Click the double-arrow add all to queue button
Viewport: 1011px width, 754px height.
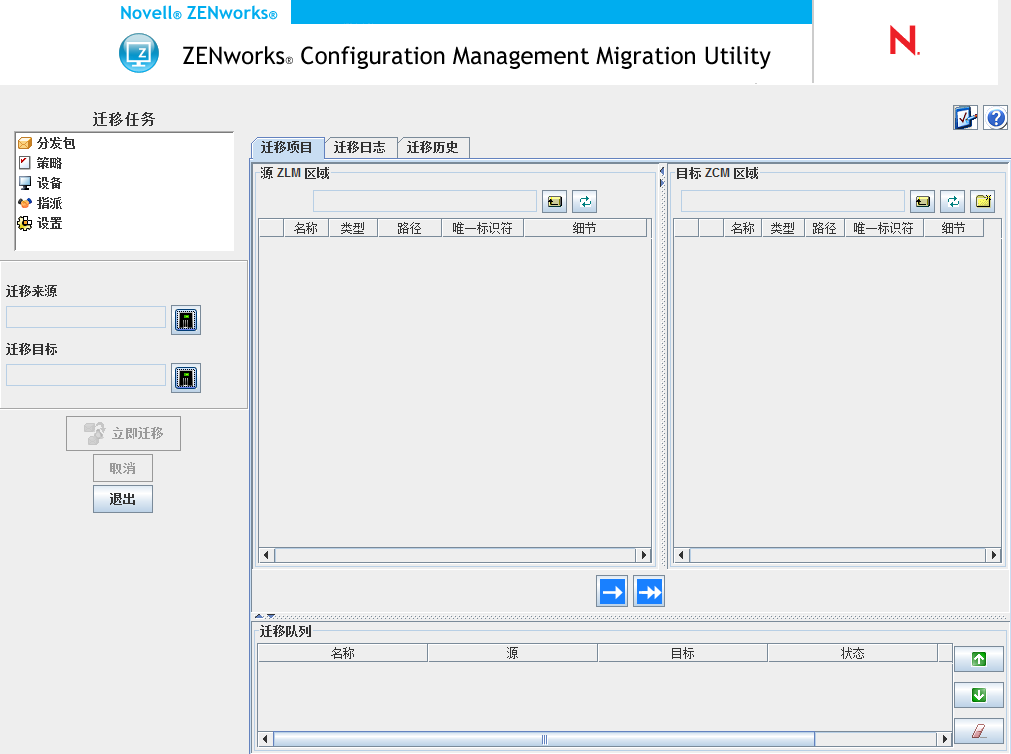[649, 591]
